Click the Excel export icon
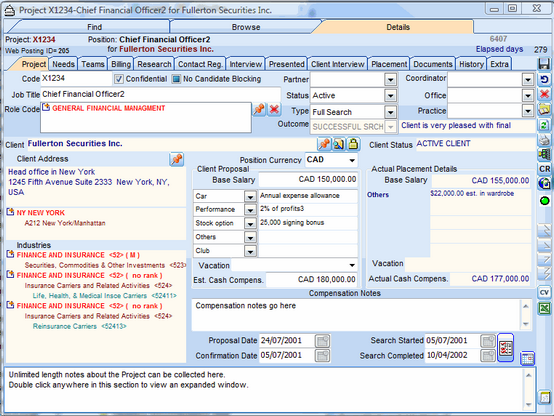 point(544,308)
